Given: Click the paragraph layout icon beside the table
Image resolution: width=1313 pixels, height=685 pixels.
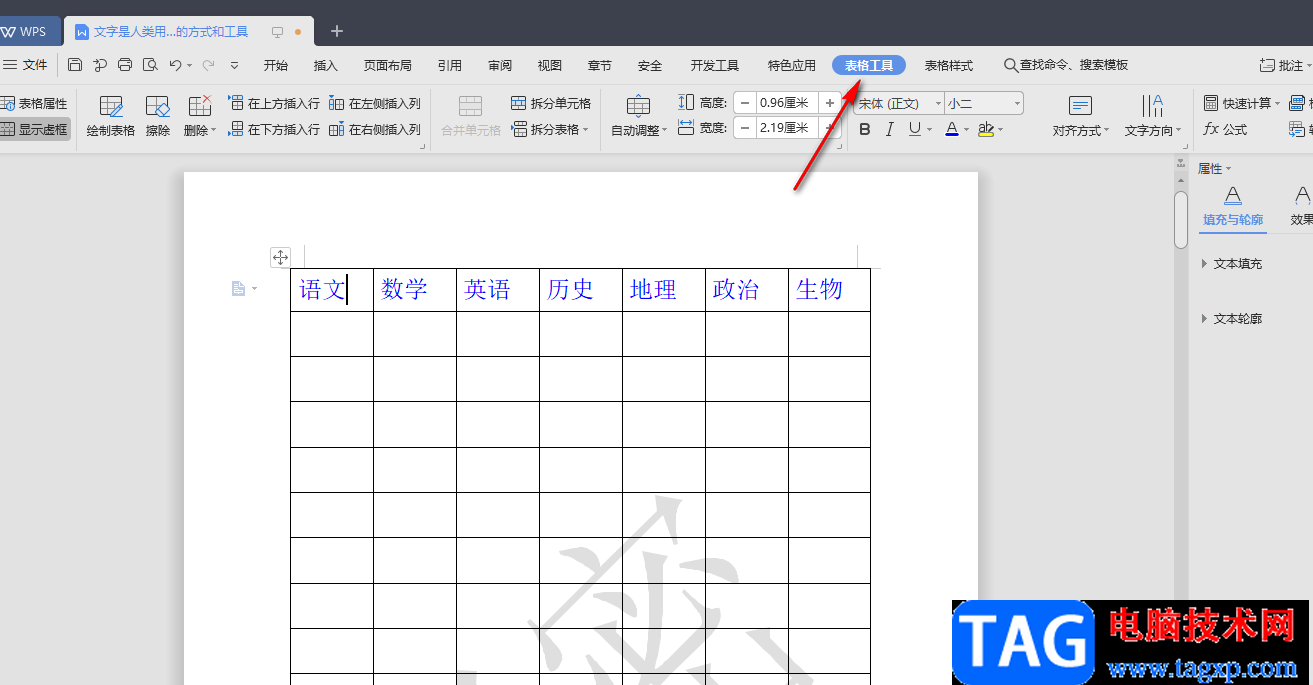Looking at the screenshot, I should [238, 289].
